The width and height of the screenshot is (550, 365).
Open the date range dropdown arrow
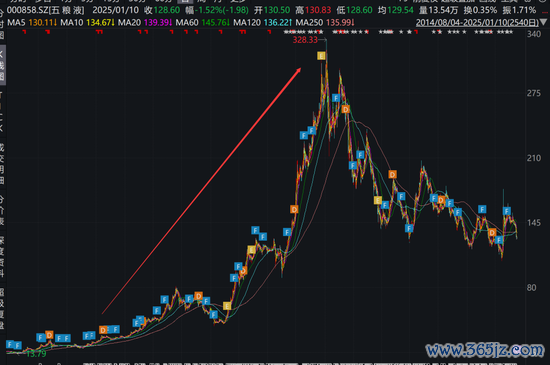(543, 22)
